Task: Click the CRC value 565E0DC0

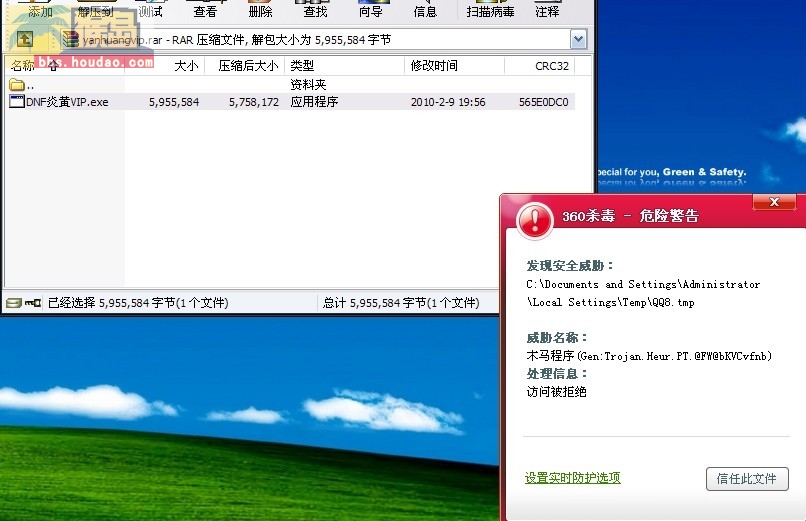Action: (543, 102)
